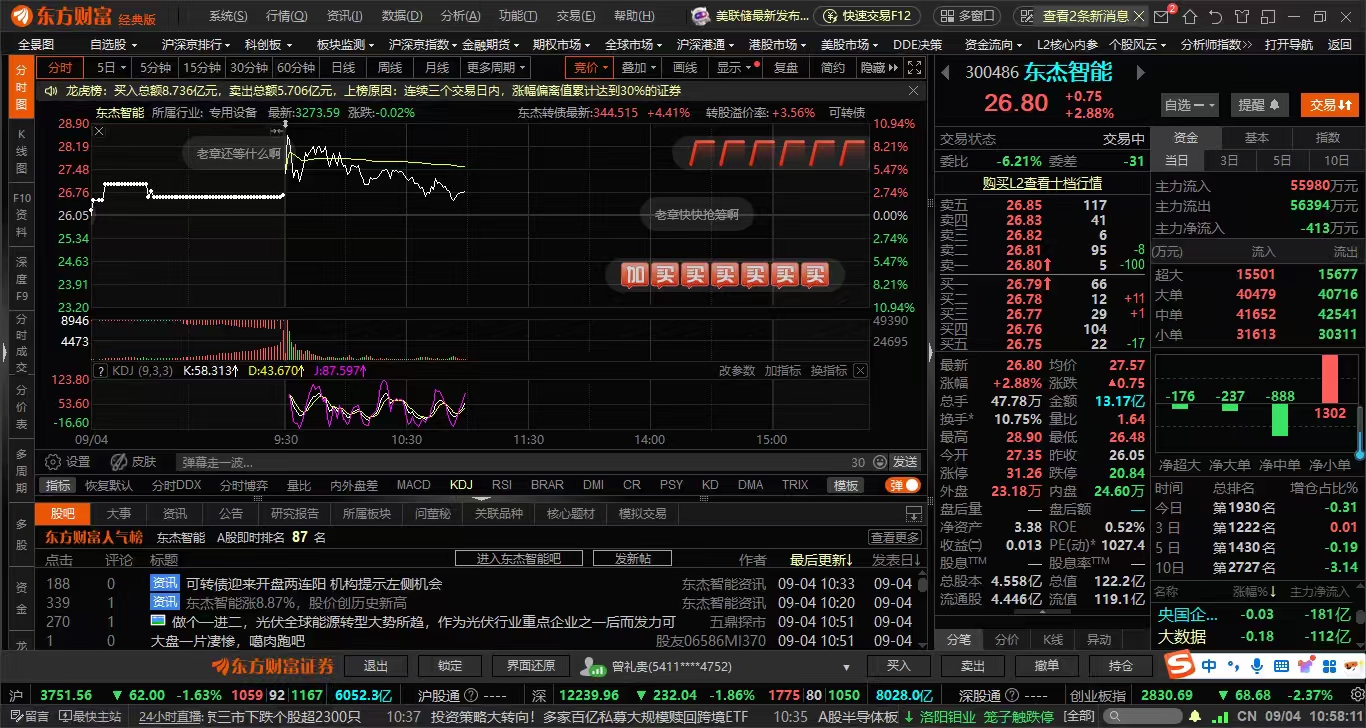Open the skin shirt icon in title bar

pos(1242,16)
